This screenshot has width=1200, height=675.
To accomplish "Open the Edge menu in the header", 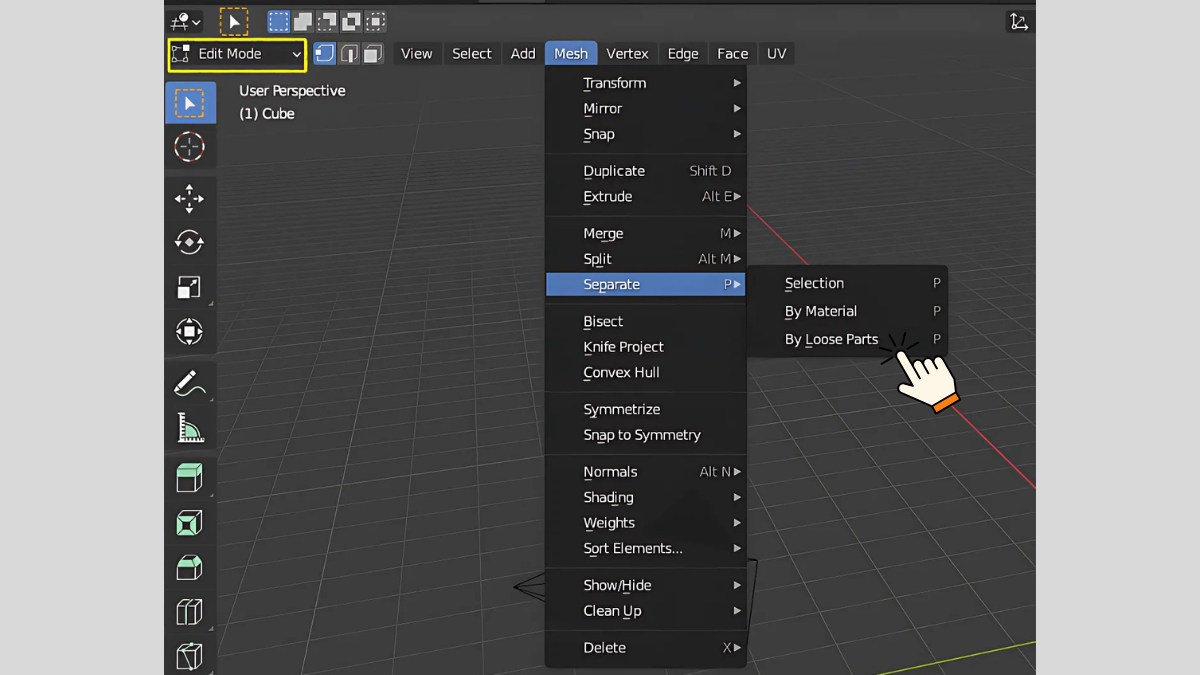I will pos(683,54).
